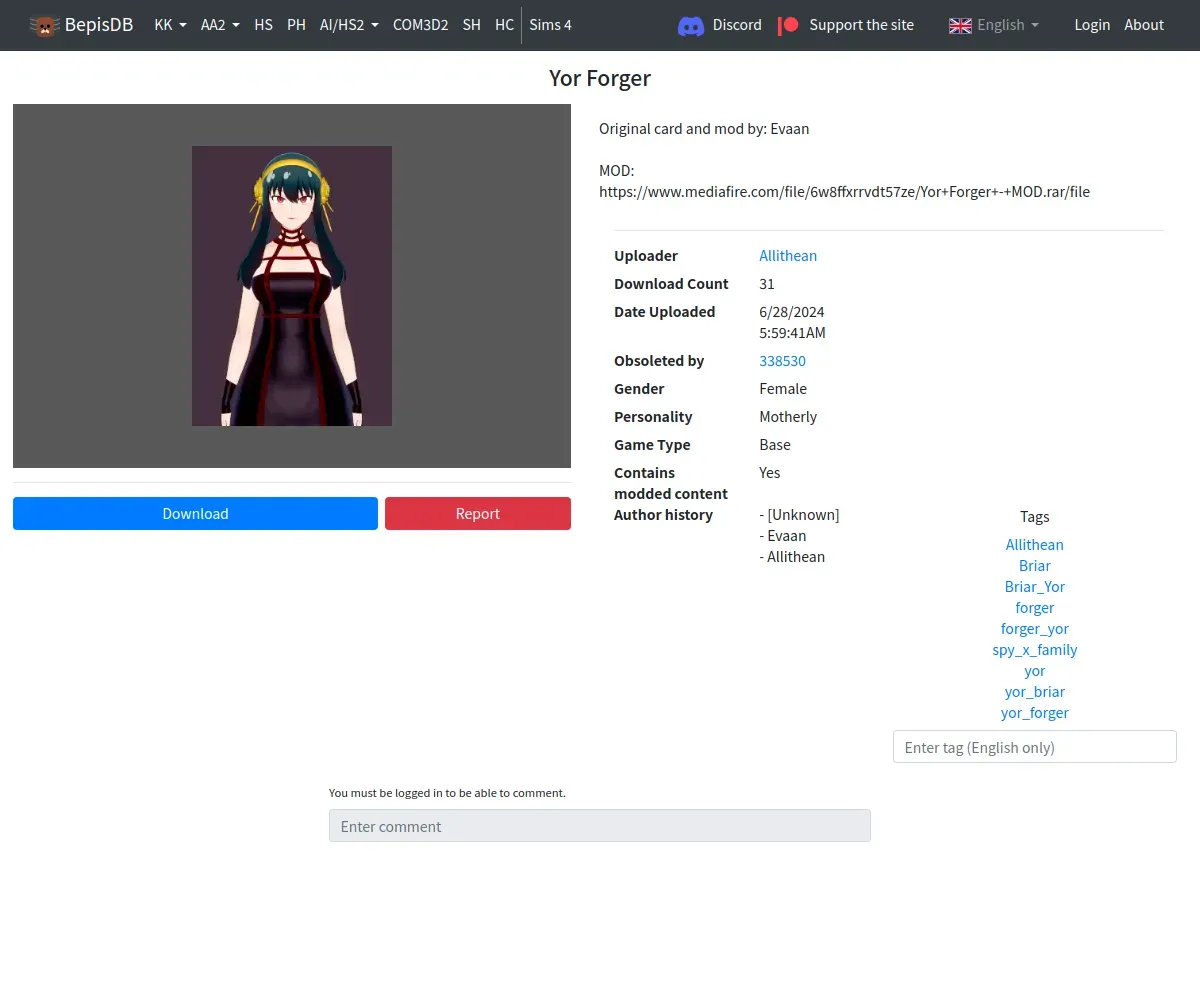Go to the PH section
This screenshot has height=1000, width=1200.
click(x=296, y=25)
